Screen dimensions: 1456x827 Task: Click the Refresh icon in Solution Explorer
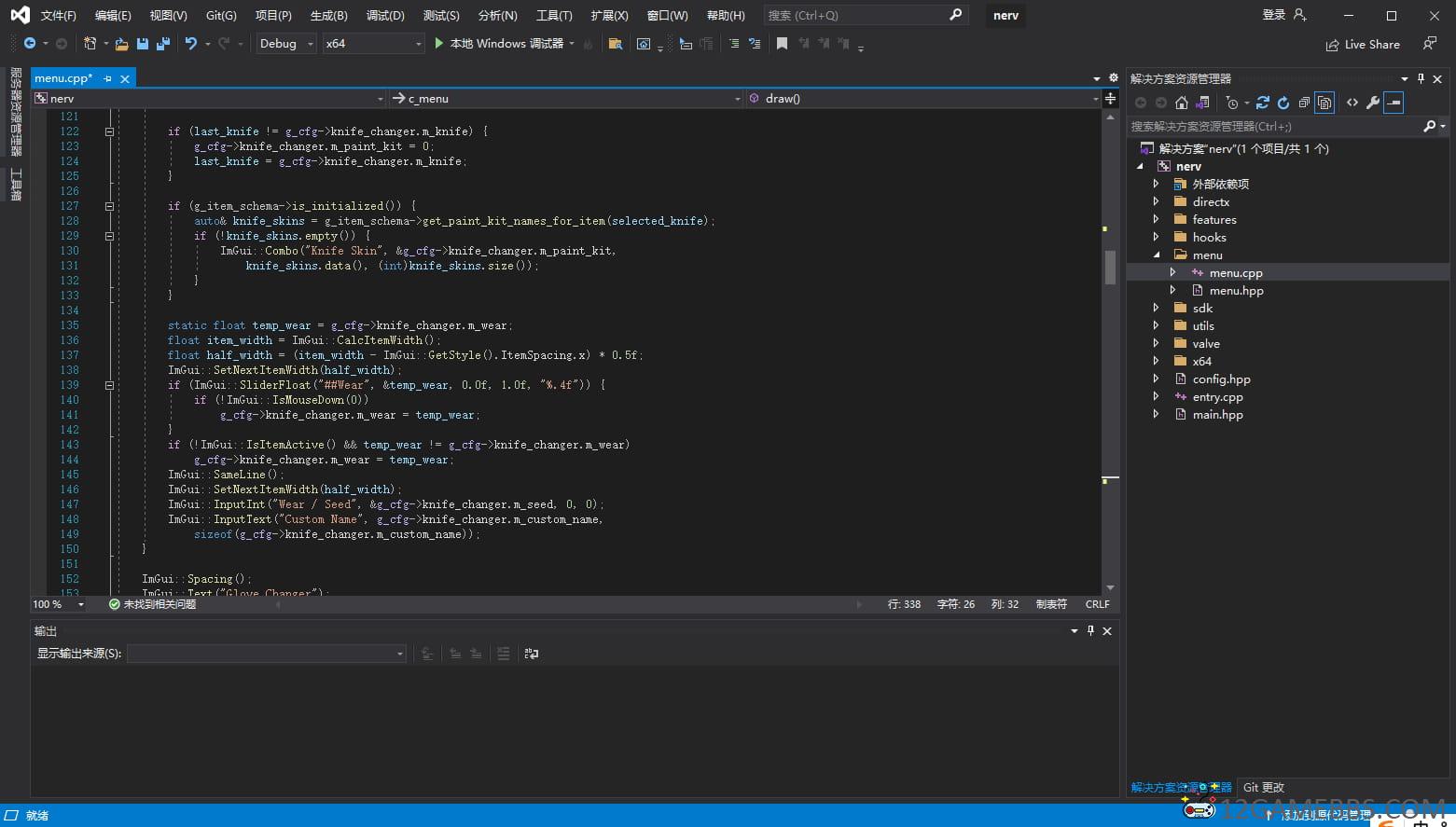pyautogui.click(x=1283, y=103)
